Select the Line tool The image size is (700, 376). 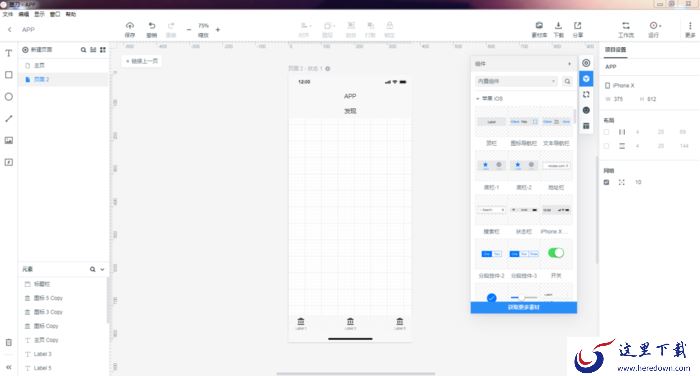pyautogui.click(x=8, y=118)
